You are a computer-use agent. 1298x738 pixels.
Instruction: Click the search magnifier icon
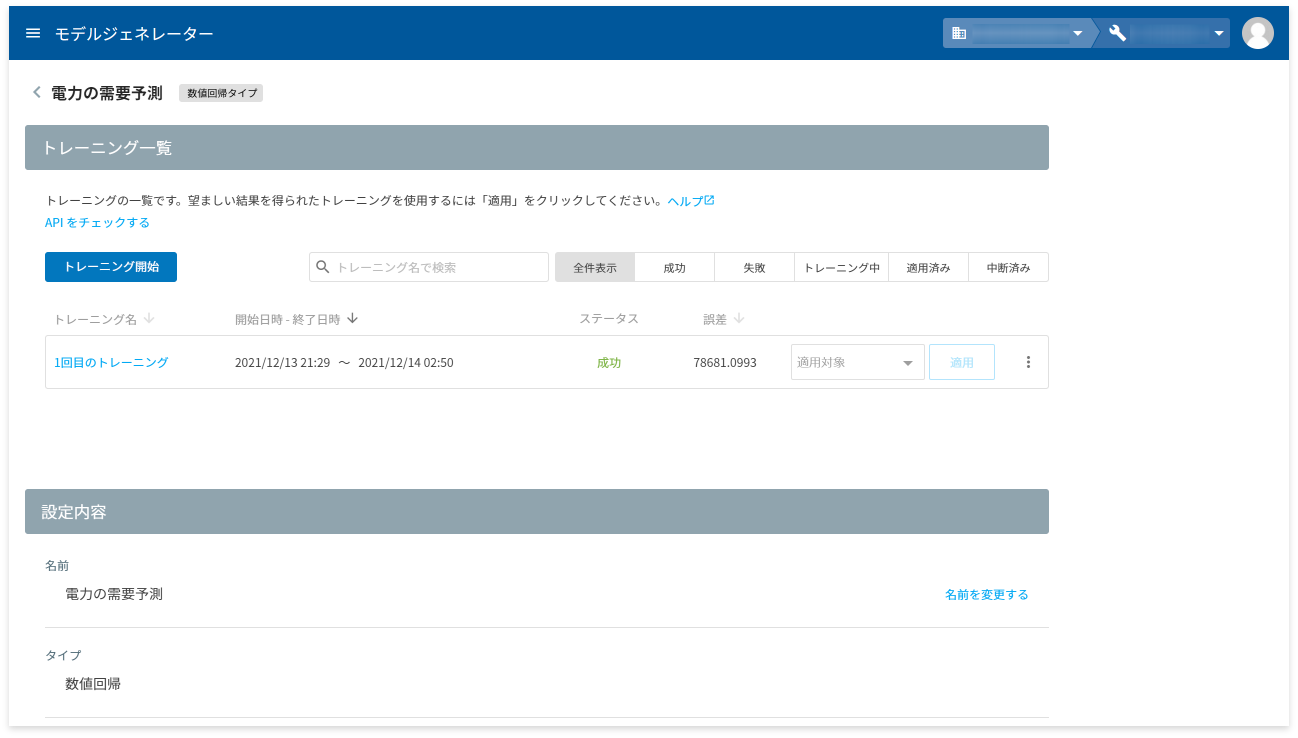[x=323, y=267]
